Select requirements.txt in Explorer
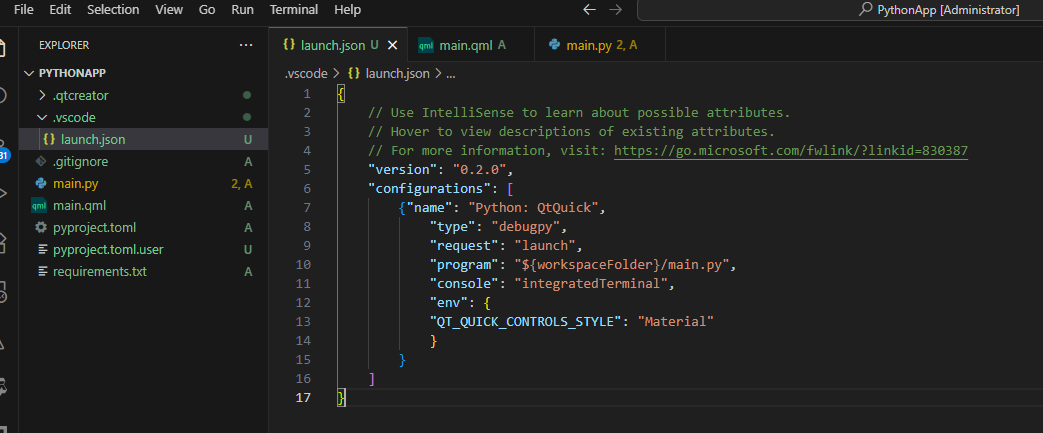The width and height of the screenshot is (1043, 433). point(100,271)
